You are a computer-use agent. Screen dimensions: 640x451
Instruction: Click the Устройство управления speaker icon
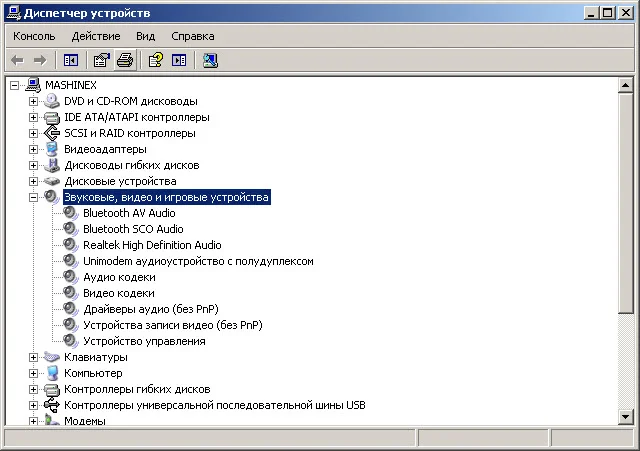pos(71,341)
